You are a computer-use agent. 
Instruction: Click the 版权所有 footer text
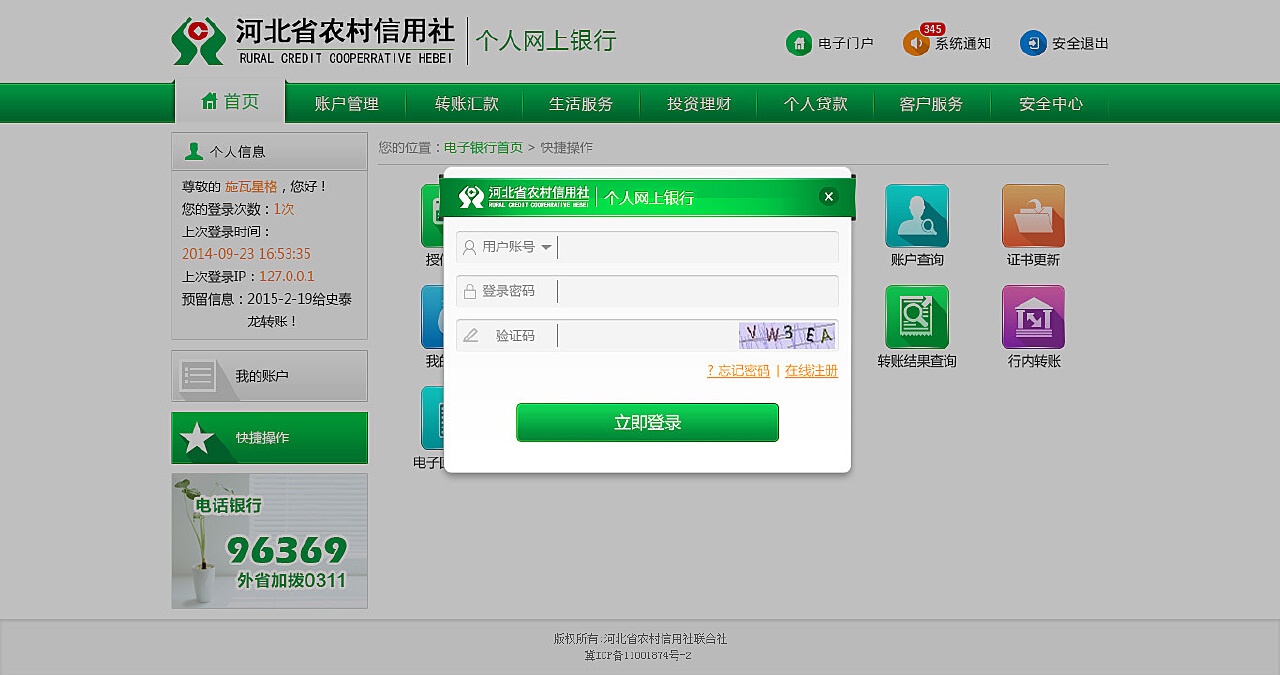pyautogui.click(x=640, y=638)
